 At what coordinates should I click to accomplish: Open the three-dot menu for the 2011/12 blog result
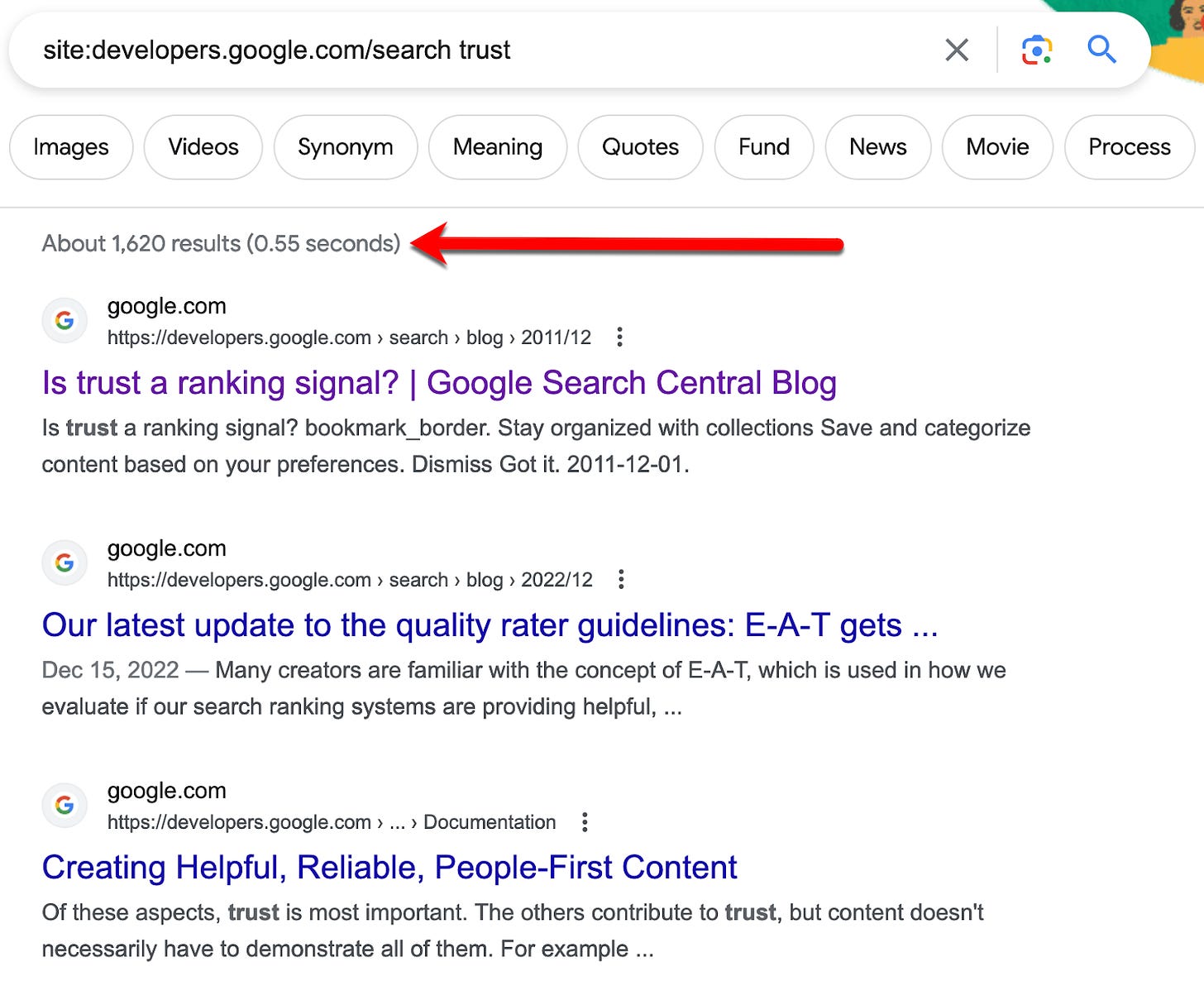619,337
